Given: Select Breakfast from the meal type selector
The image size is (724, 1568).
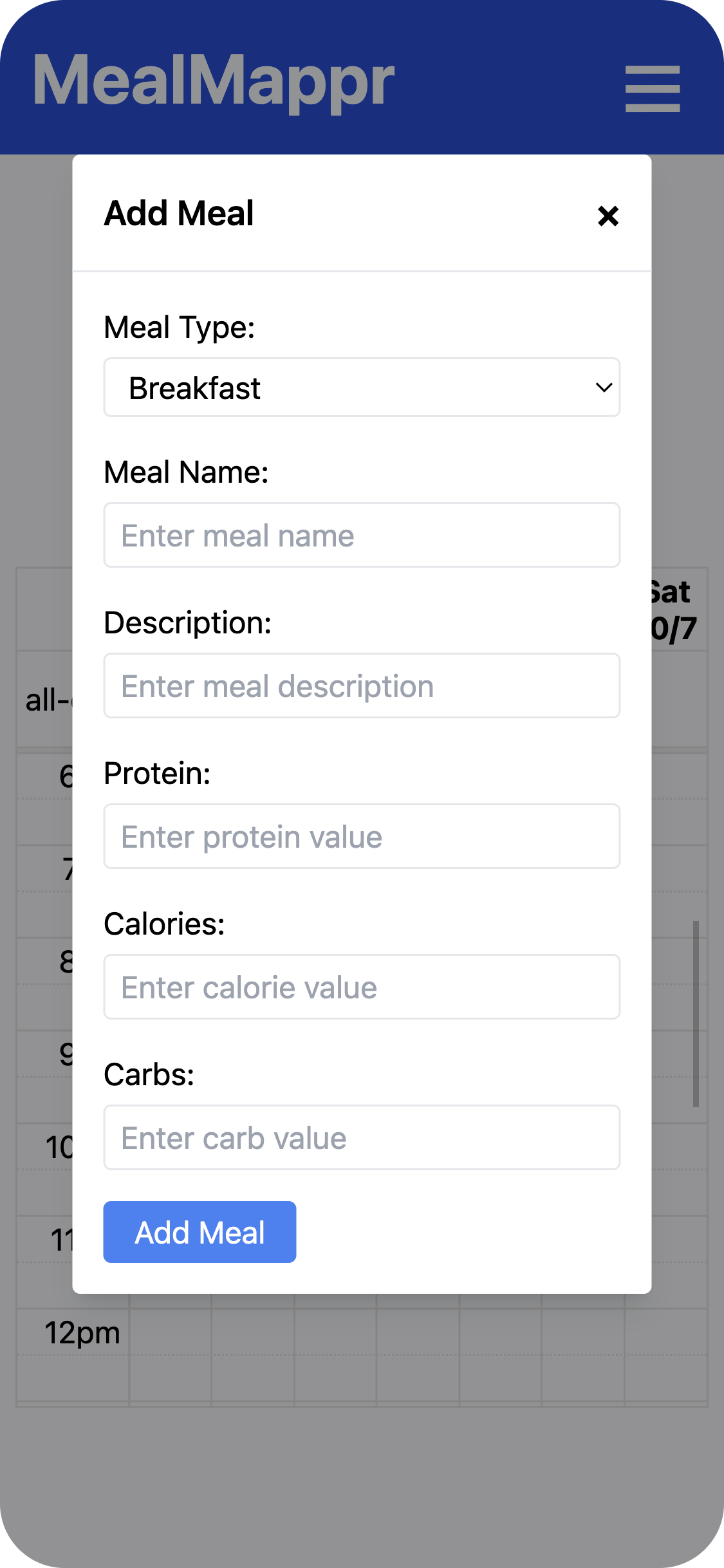Looking at the screenshot, I should pyautogui.click(x=362, y=387).
